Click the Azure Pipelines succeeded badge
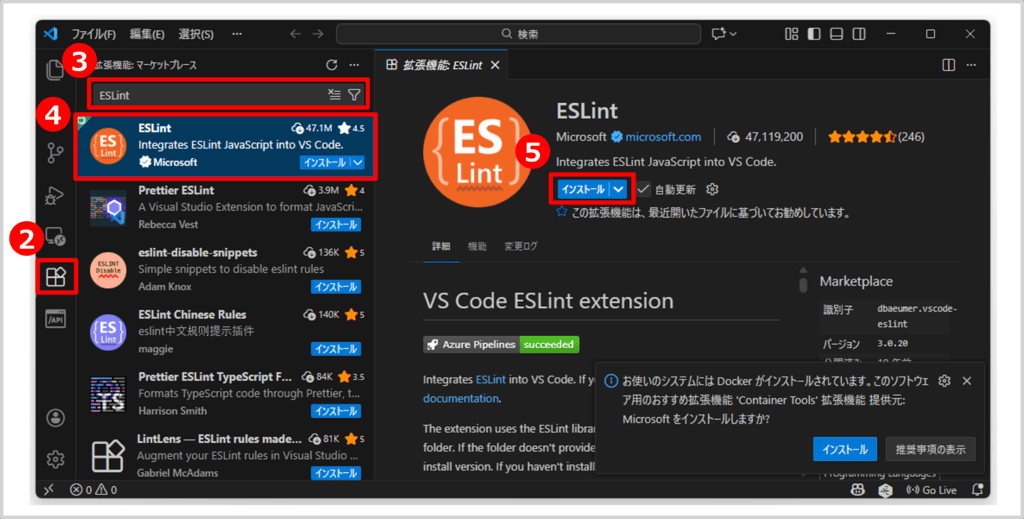This screenshot has width=1024, height=519. coord(501,344)
